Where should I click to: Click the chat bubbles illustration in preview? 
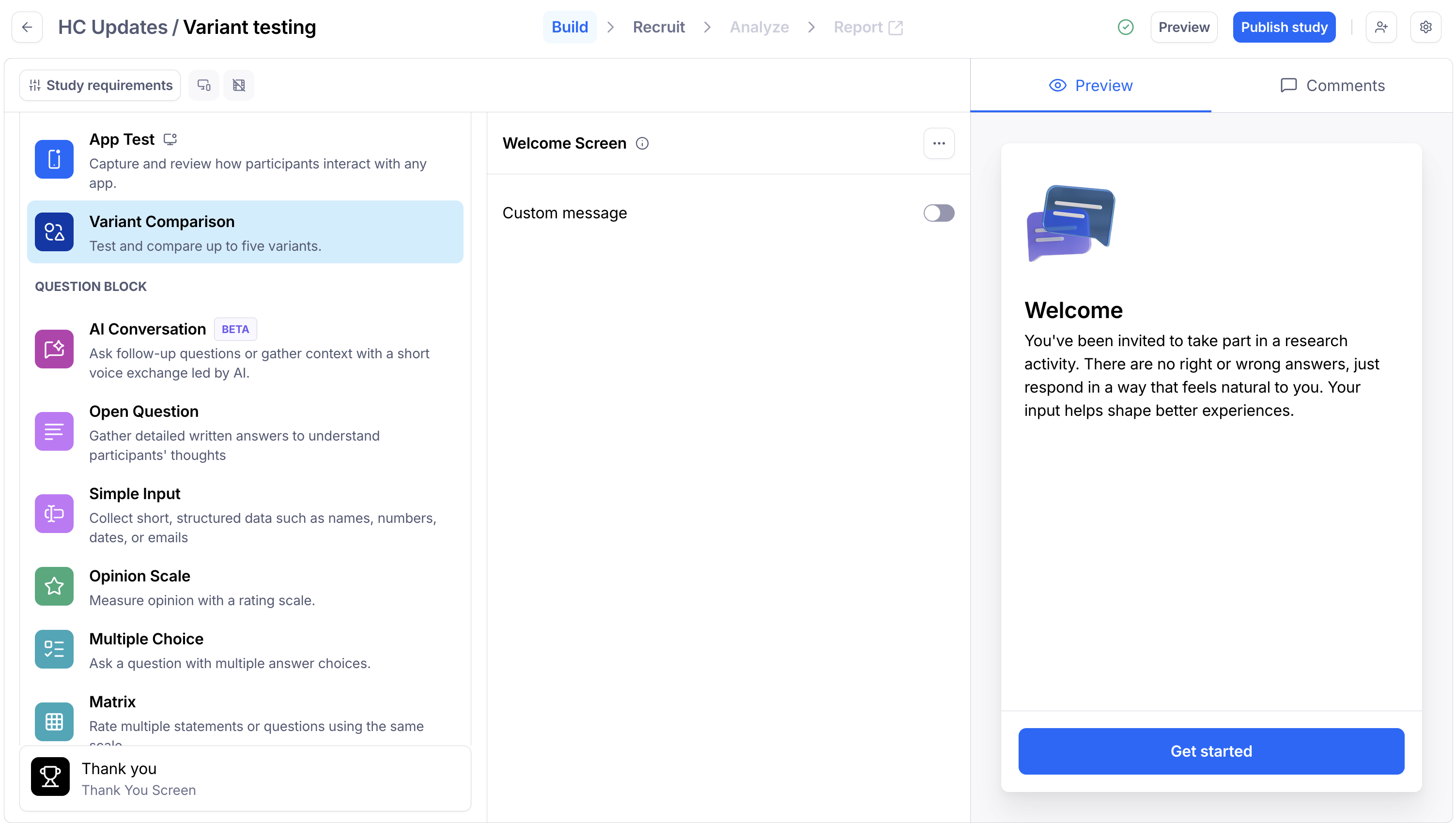click(x=1071, y=223)
